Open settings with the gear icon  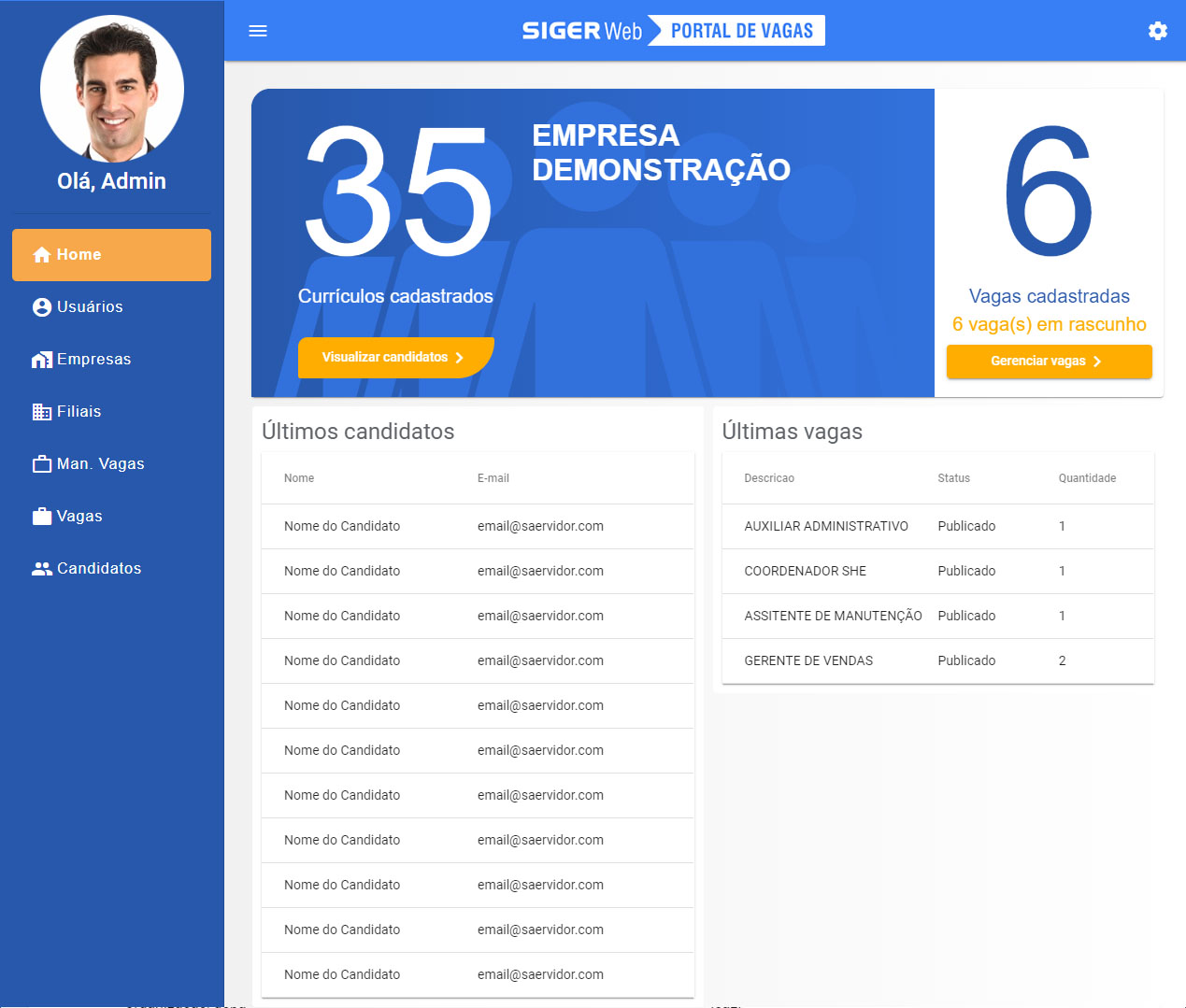1157,31
